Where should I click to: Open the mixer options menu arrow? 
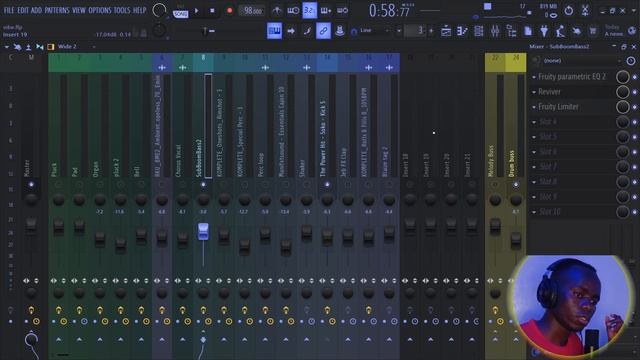click(x=7, y=47)
